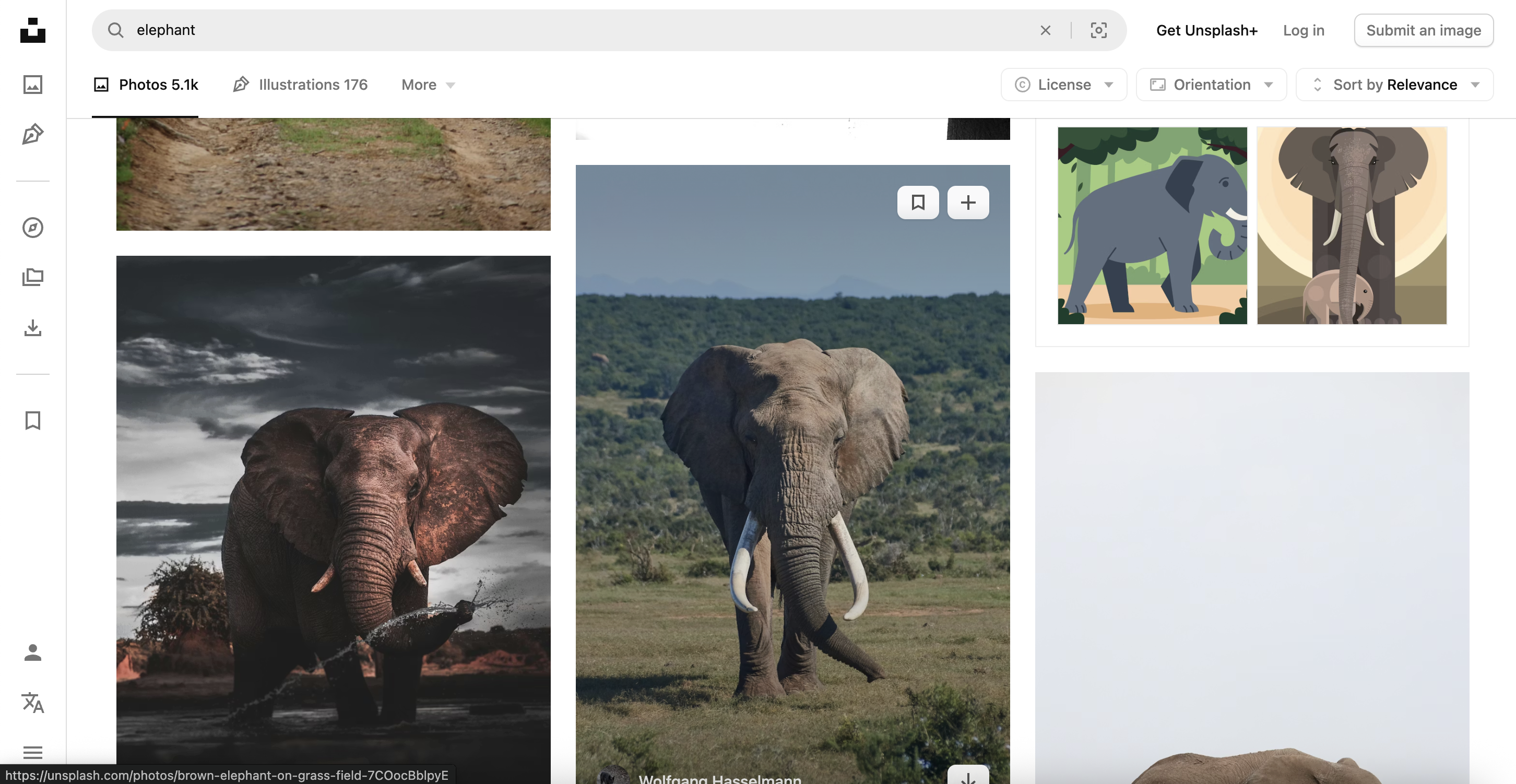Click the magnifier search icon

pyautogui.click(x=116, y=30)
